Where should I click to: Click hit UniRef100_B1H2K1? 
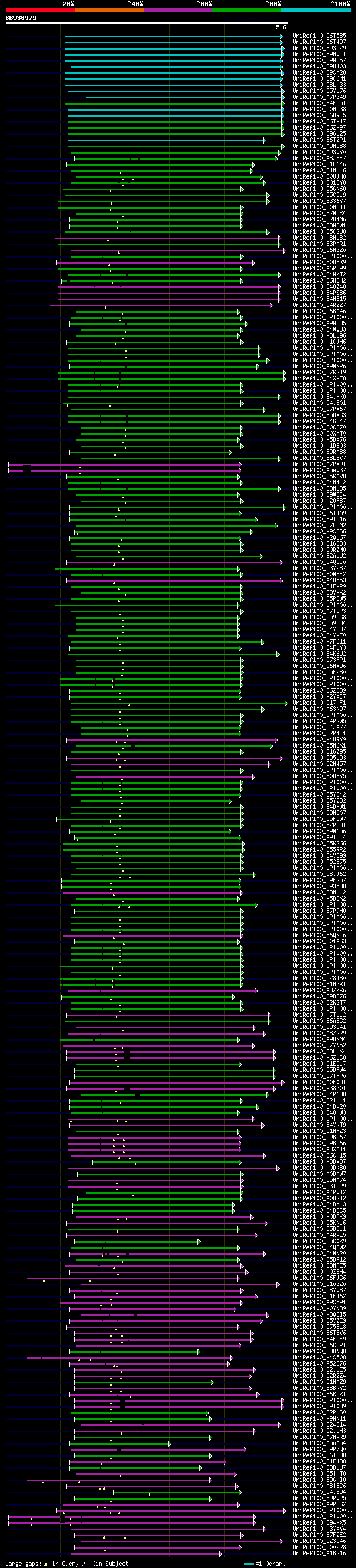tap(319, 985)
